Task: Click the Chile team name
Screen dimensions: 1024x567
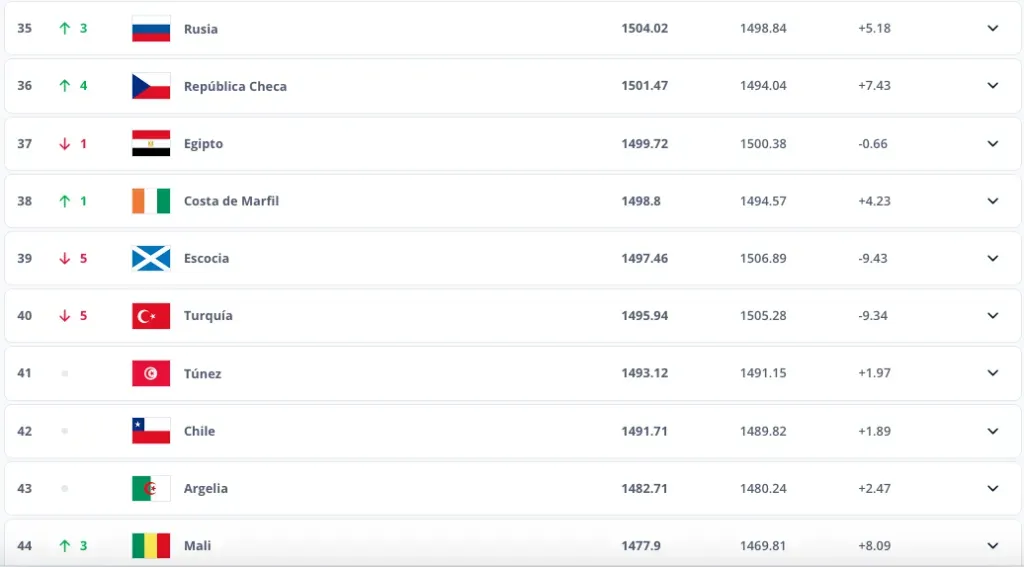Action: [199, 431]
